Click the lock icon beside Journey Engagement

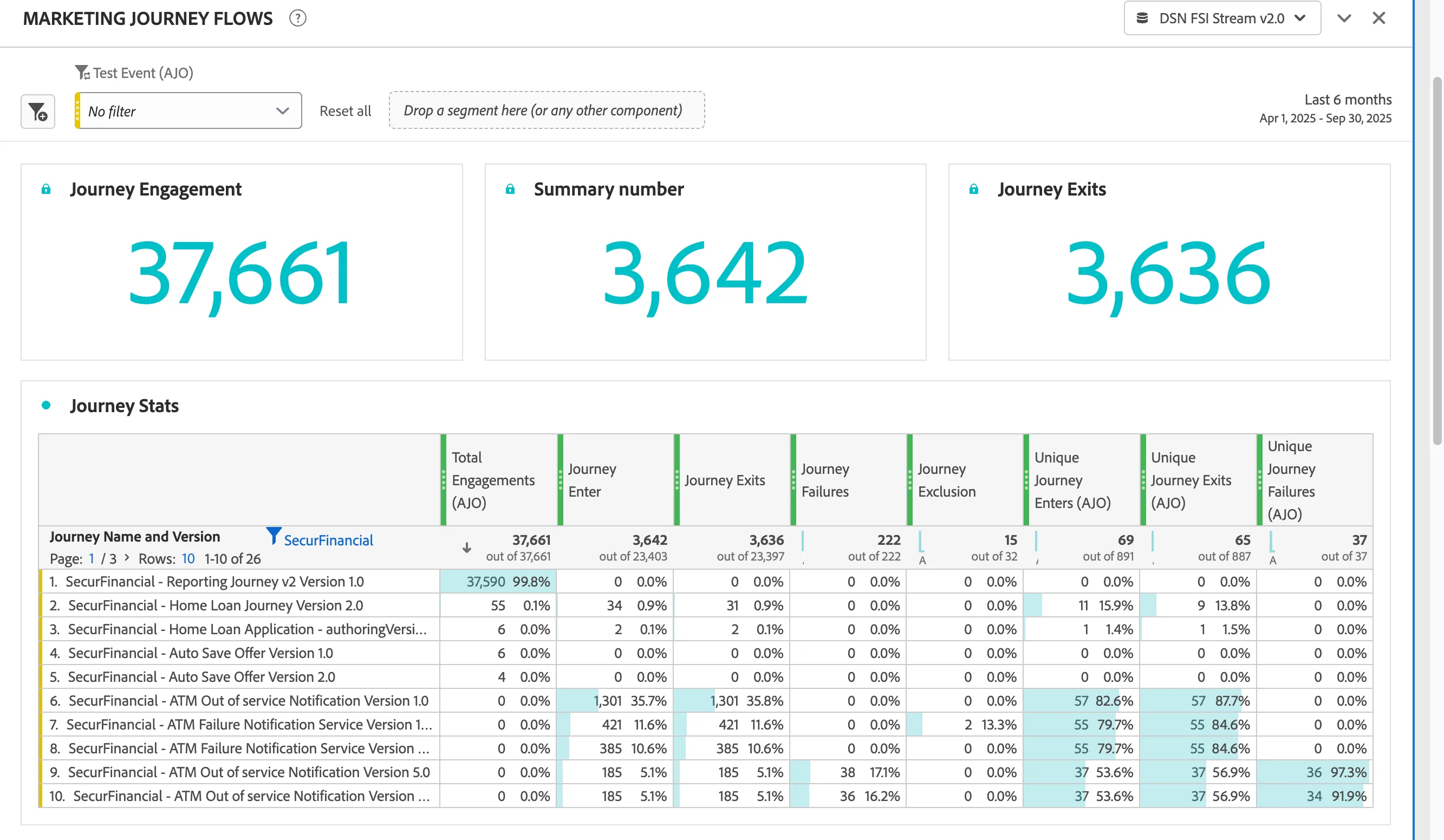click(x=46, y=189)
